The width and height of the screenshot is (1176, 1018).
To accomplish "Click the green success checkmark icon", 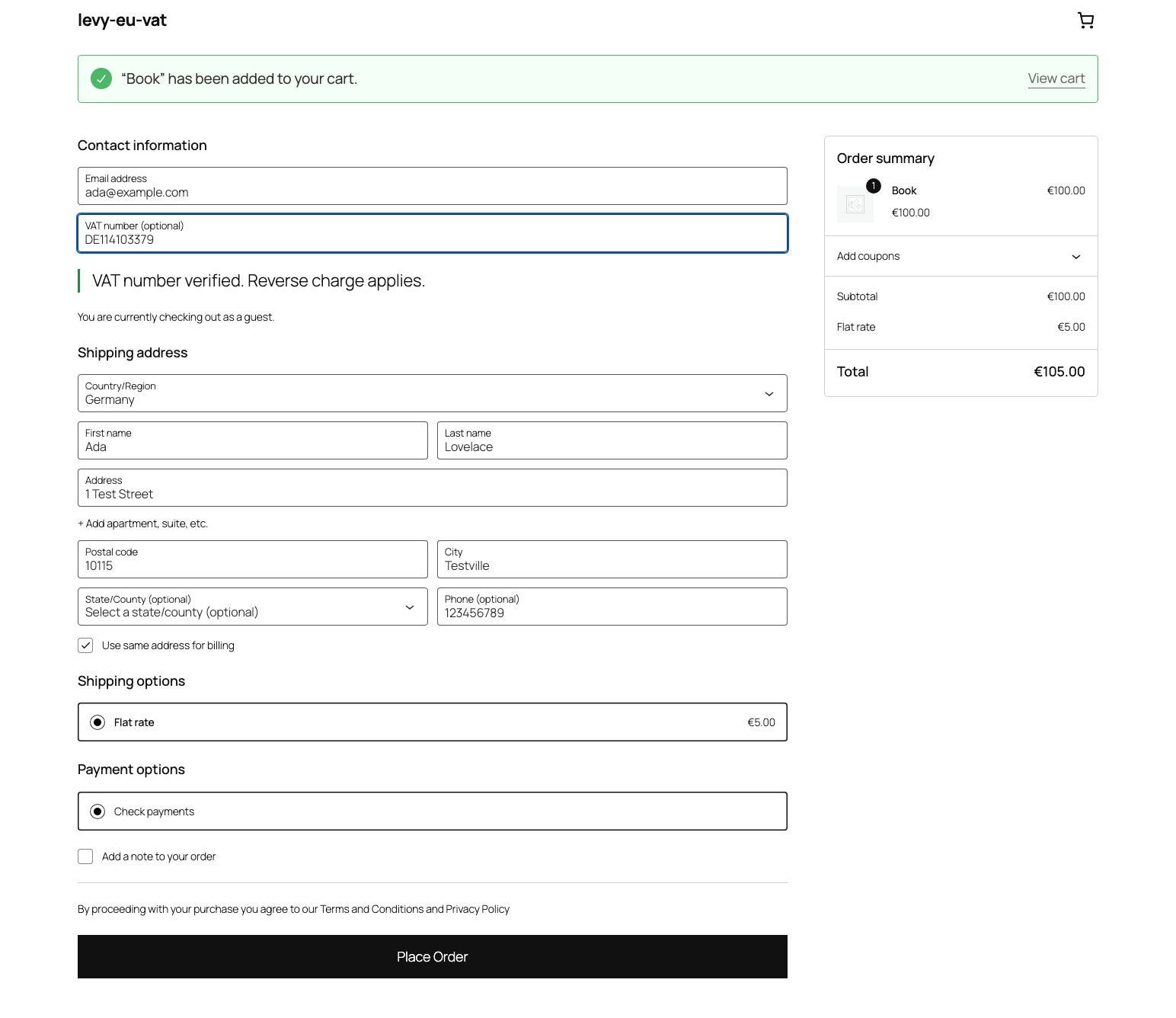I will tap(101, 78).
